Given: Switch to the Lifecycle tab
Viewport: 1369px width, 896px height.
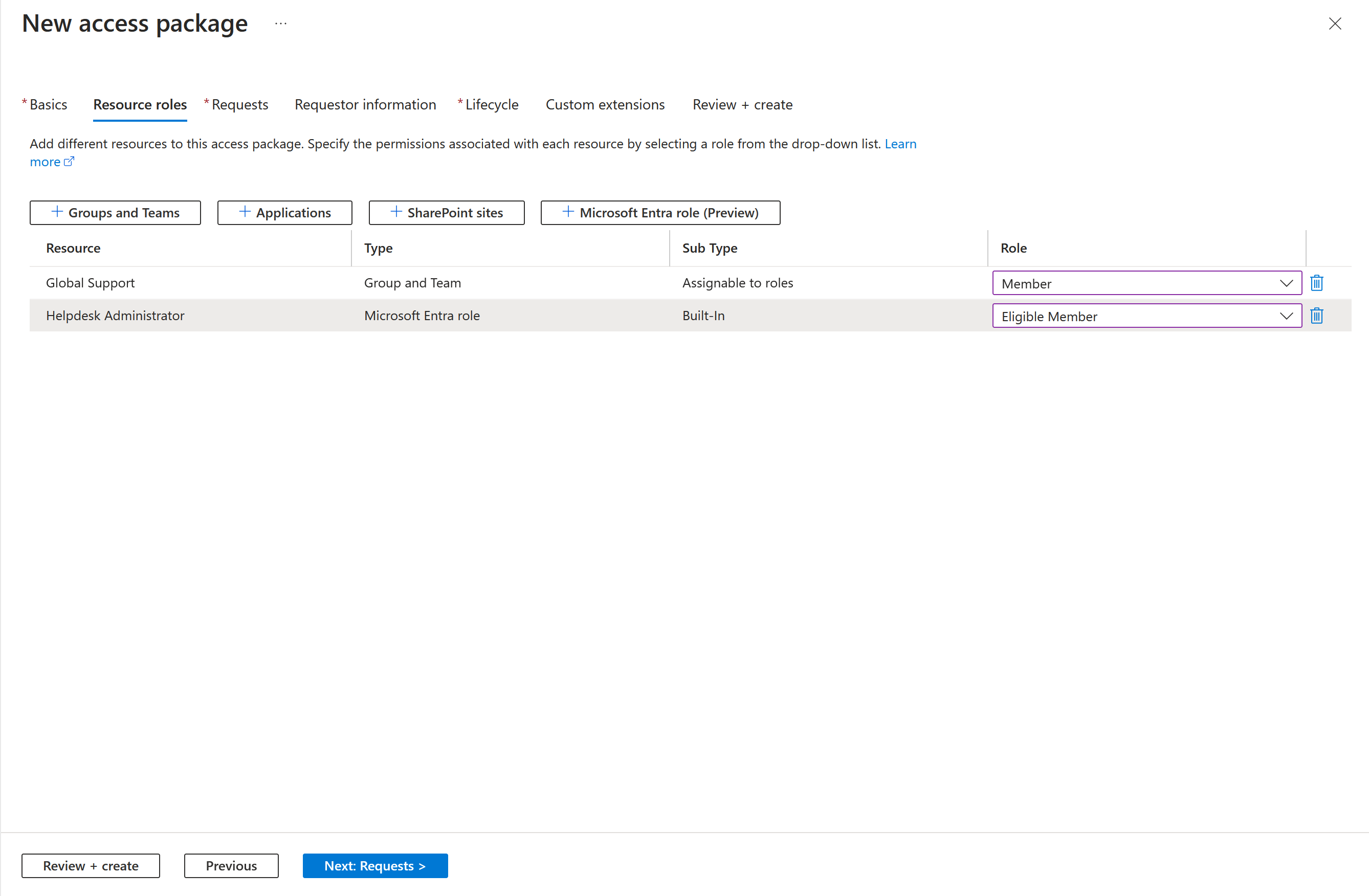Looking at the screenshot, I should tap(491, 104).
